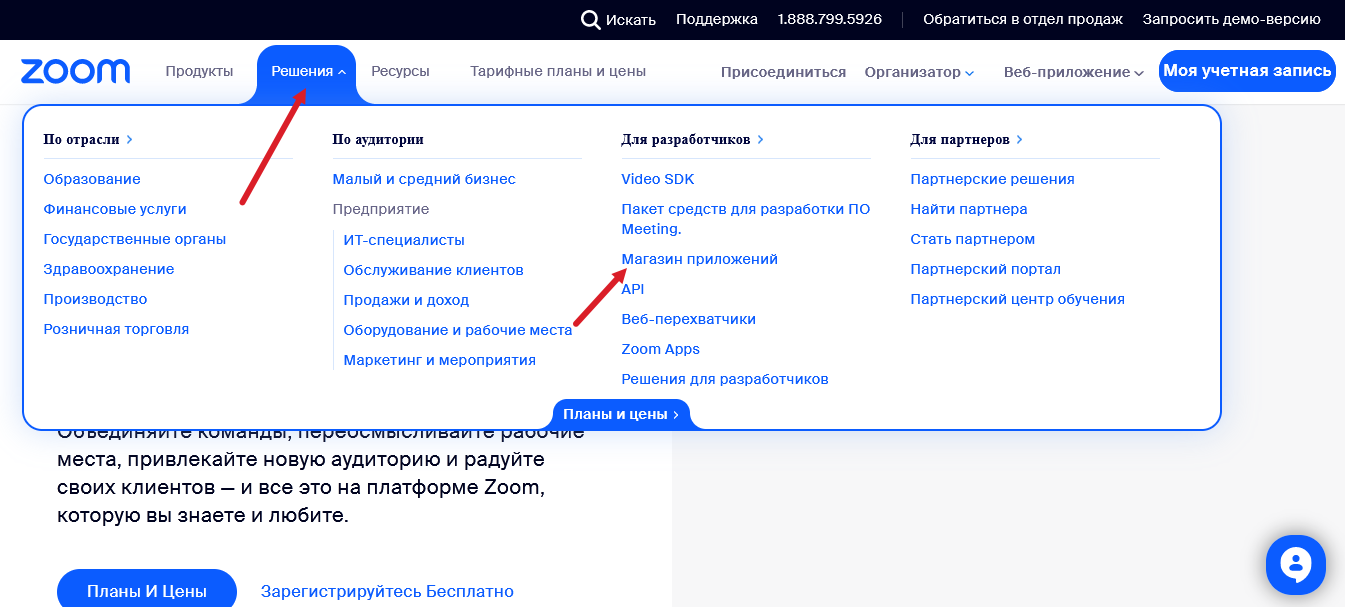Click the search magnifier icon
Image resolution: width=1345 pixels, height=607 pixels.
pyautogui.click(x=591, y=20)
